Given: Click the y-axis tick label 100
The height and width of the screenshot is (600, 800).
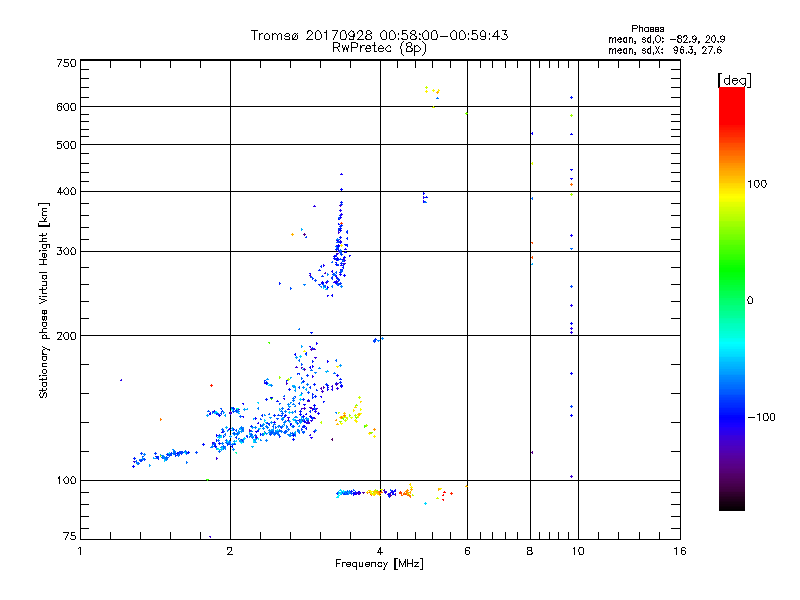Looking at the screenshot, I should point(66,480).
